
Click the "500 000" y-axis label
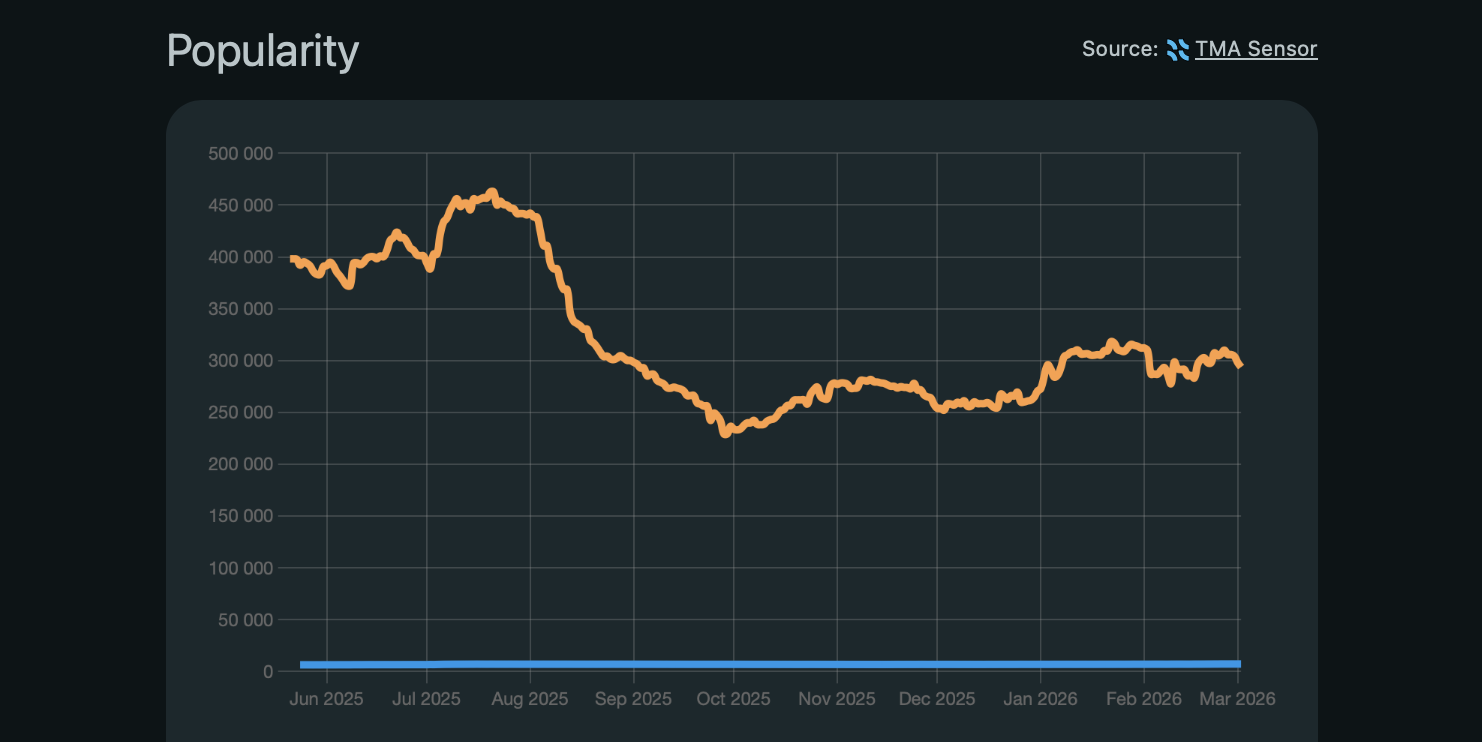[x=240, y=153]
